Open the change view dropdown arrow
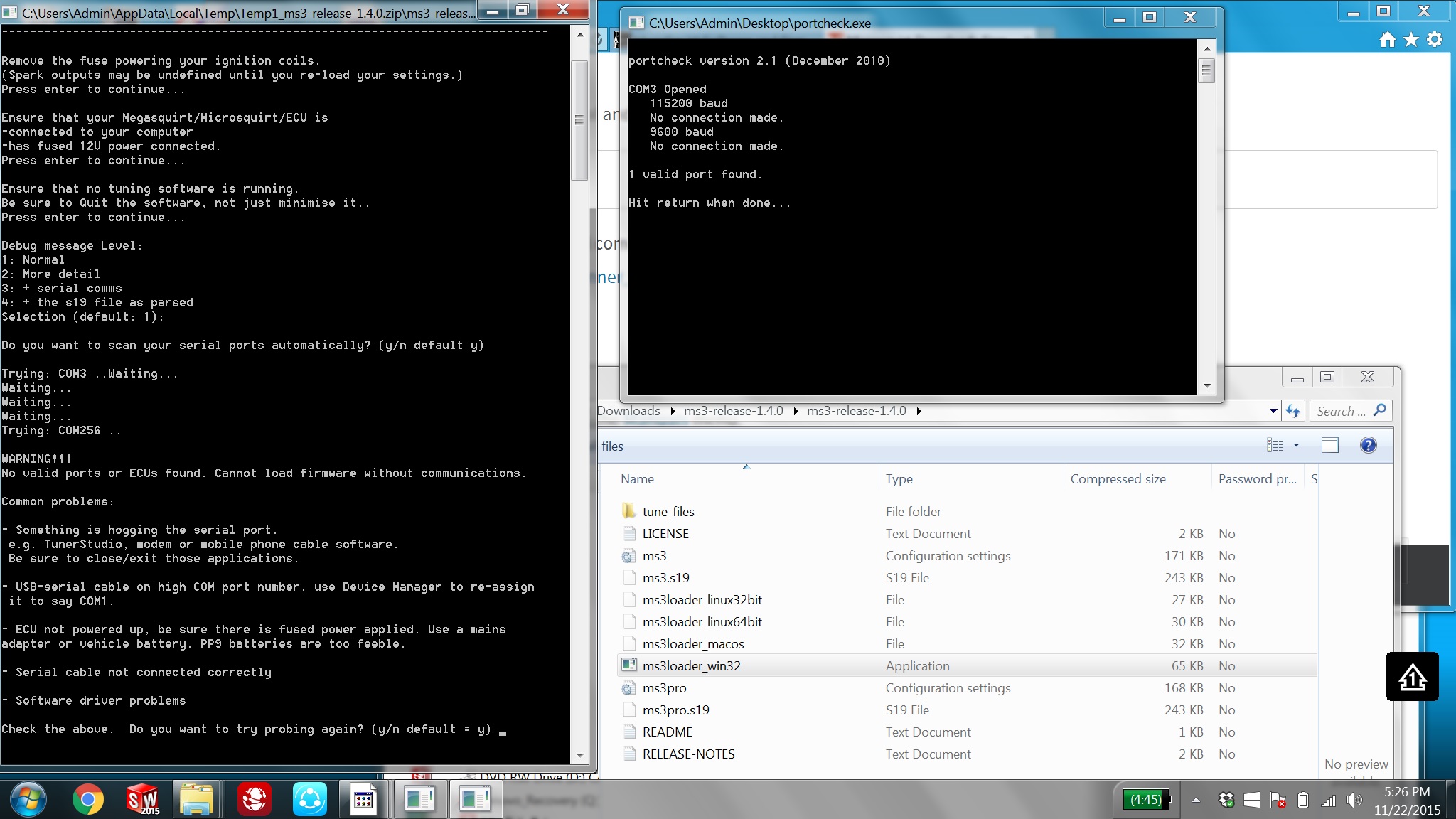The width and height of the screenshot is (1456, 819). tap(1296, 445)
